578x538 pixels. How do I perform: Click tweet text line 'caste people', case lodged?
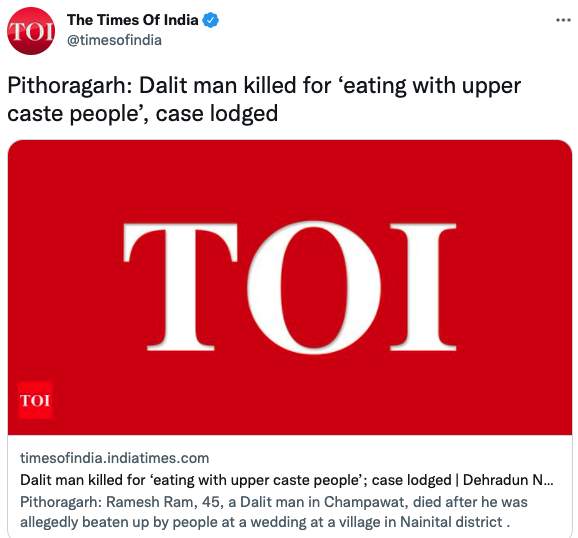coord(143,113)
